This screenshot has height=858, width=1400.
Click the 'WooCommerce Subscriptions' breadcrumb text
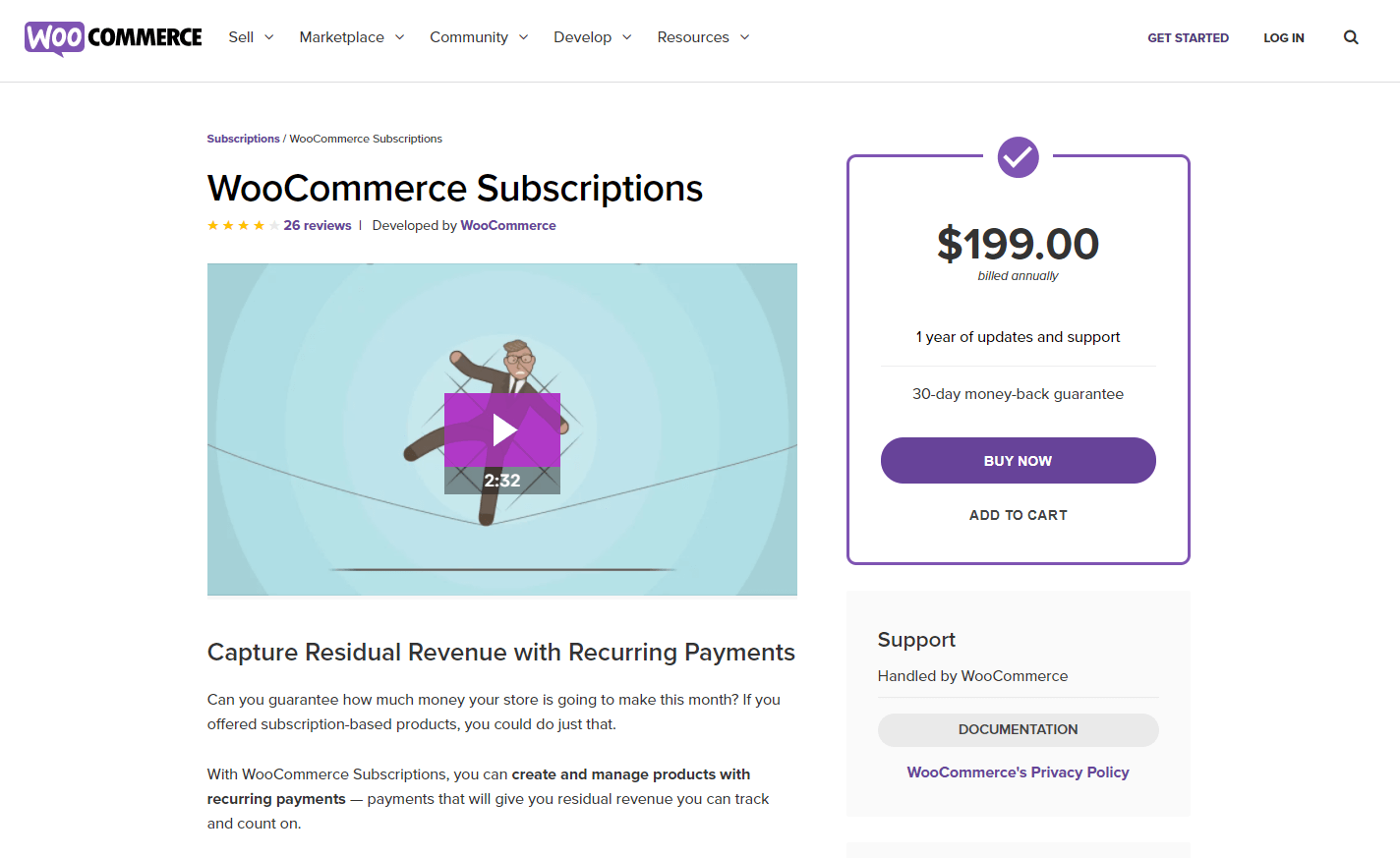click(366, 139)
